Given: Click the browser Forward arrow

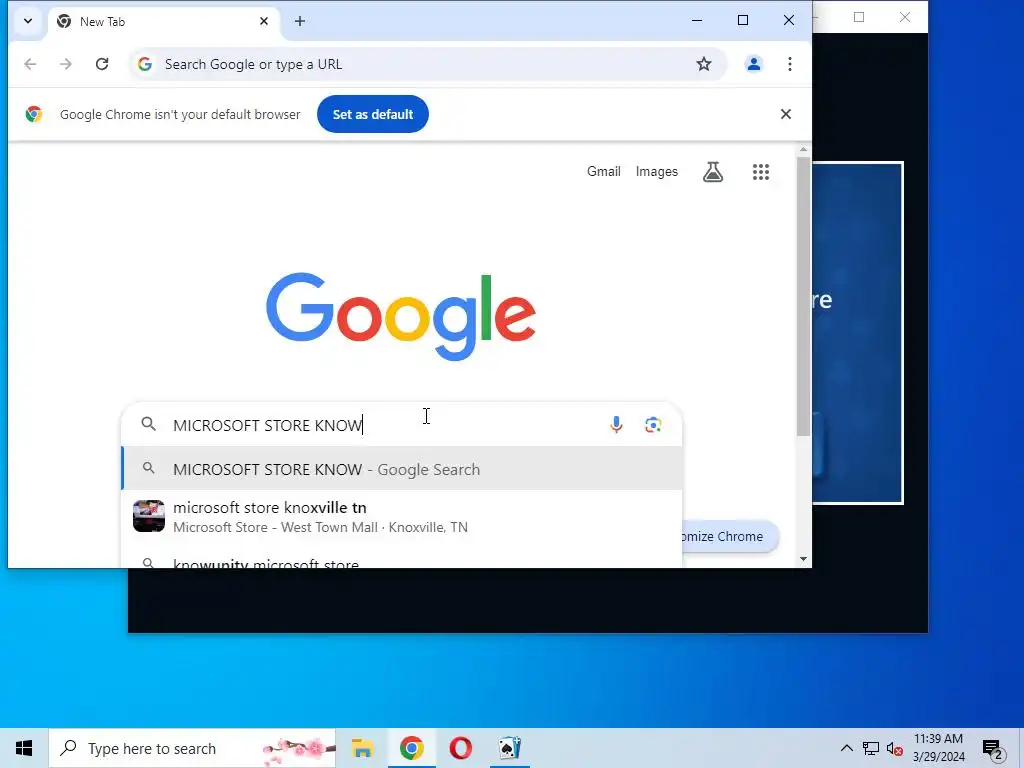Looking at the screenshot, I should pos(66,64).
